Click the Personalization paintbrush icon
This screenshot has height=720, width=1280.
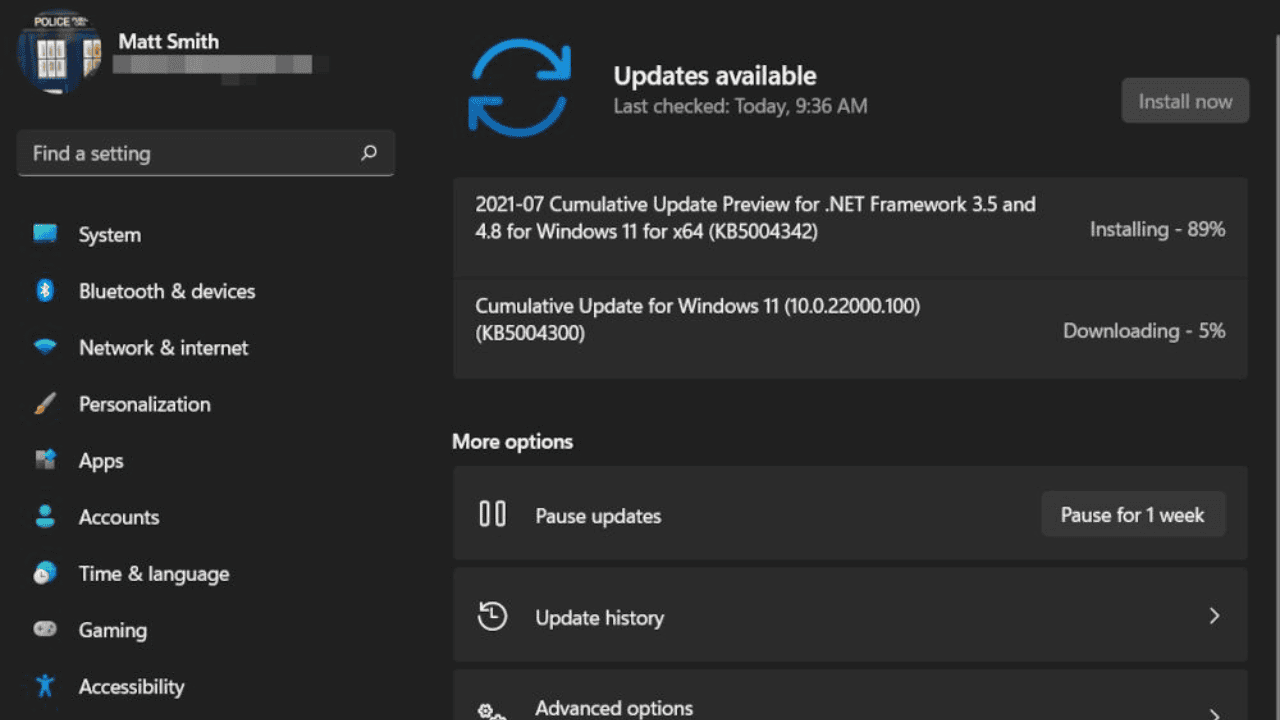(45, 404)
